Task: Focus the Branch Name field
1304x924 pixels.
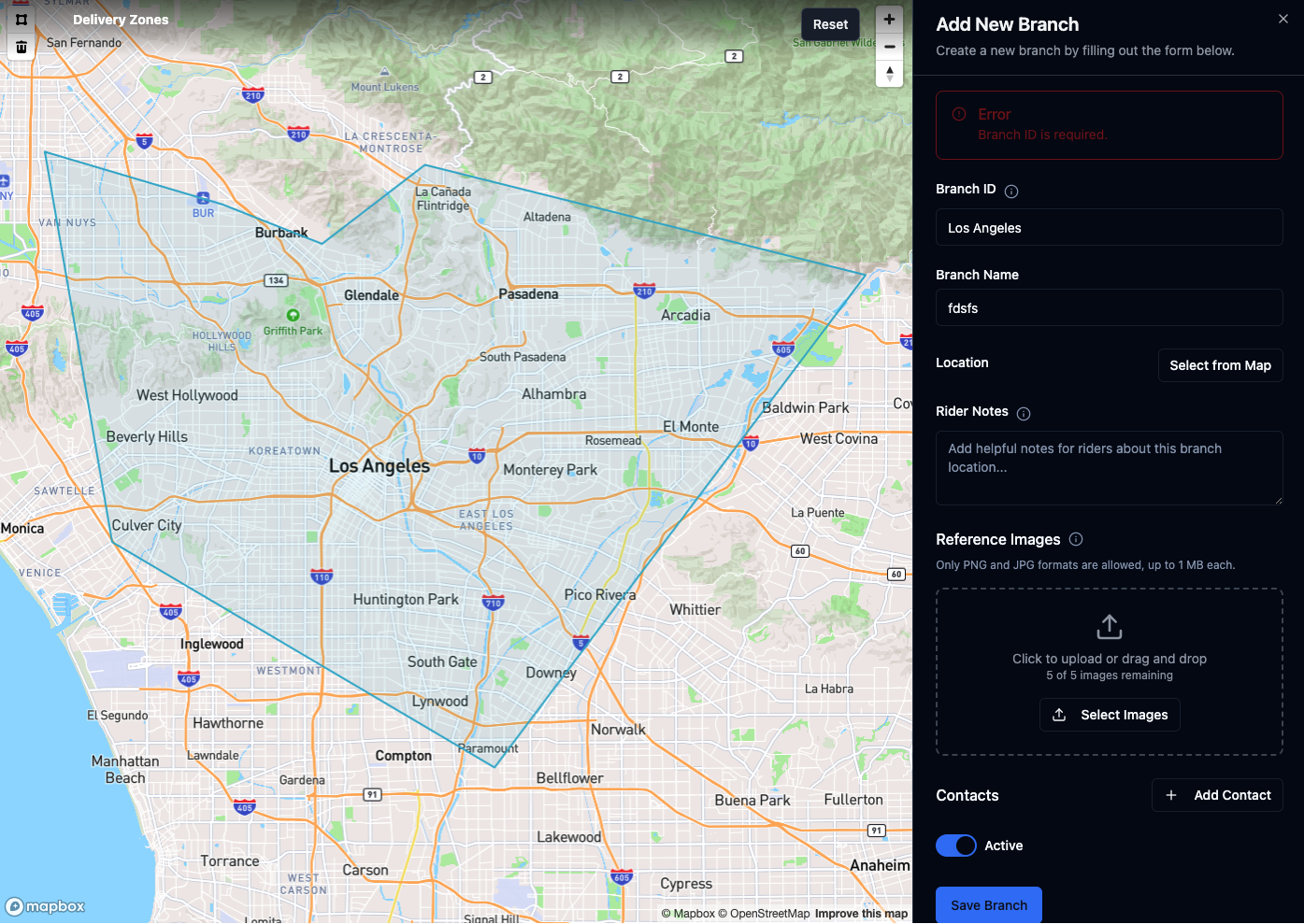Action: click(x=1109, y=308)
